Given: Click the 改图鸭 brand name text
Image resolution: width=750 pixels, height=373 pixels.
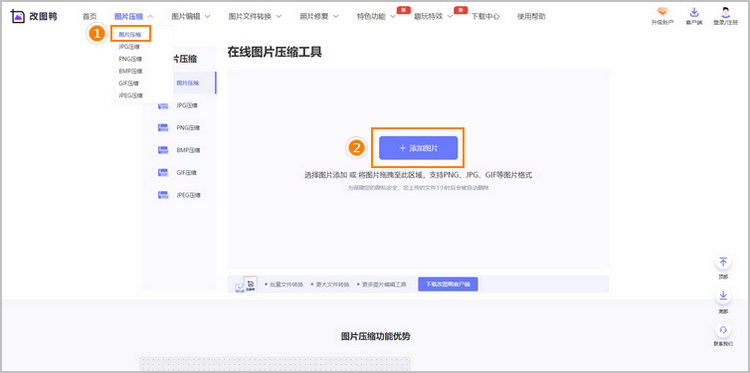Looking at the screenshot, I should [x=43, y=16].
